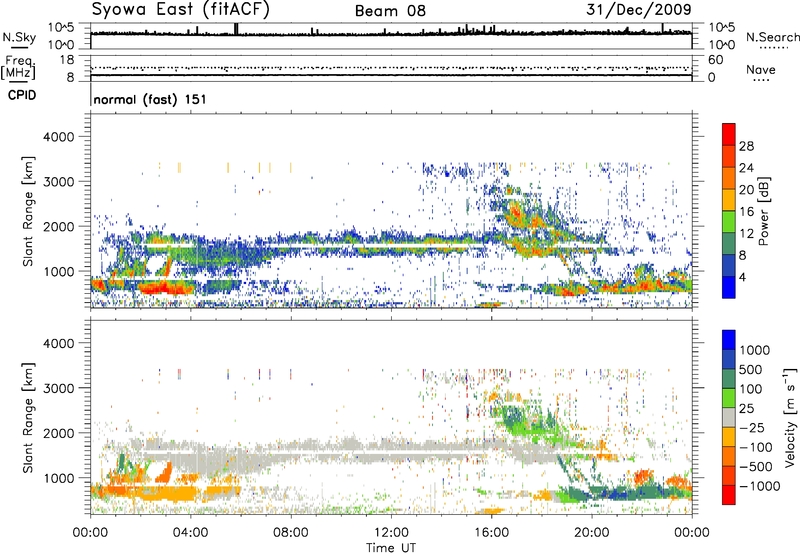Image resolution: width=800 pixels, height=554 pixels.
Task: Click the 1000 m/s blue velocity colorbar segment
Action: point(729,340)
